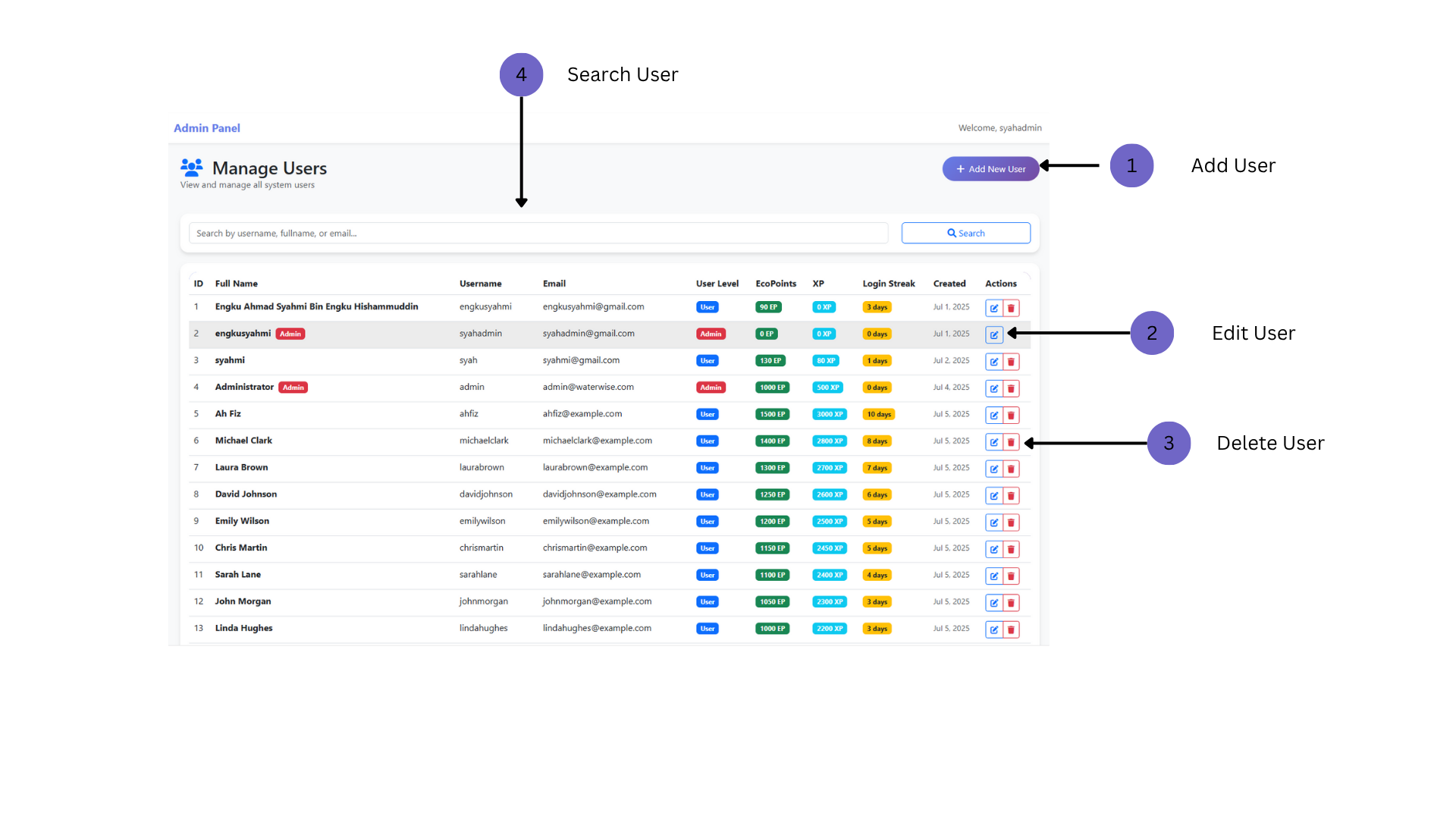Edit user Chris Martin

(x=993, y=549)
